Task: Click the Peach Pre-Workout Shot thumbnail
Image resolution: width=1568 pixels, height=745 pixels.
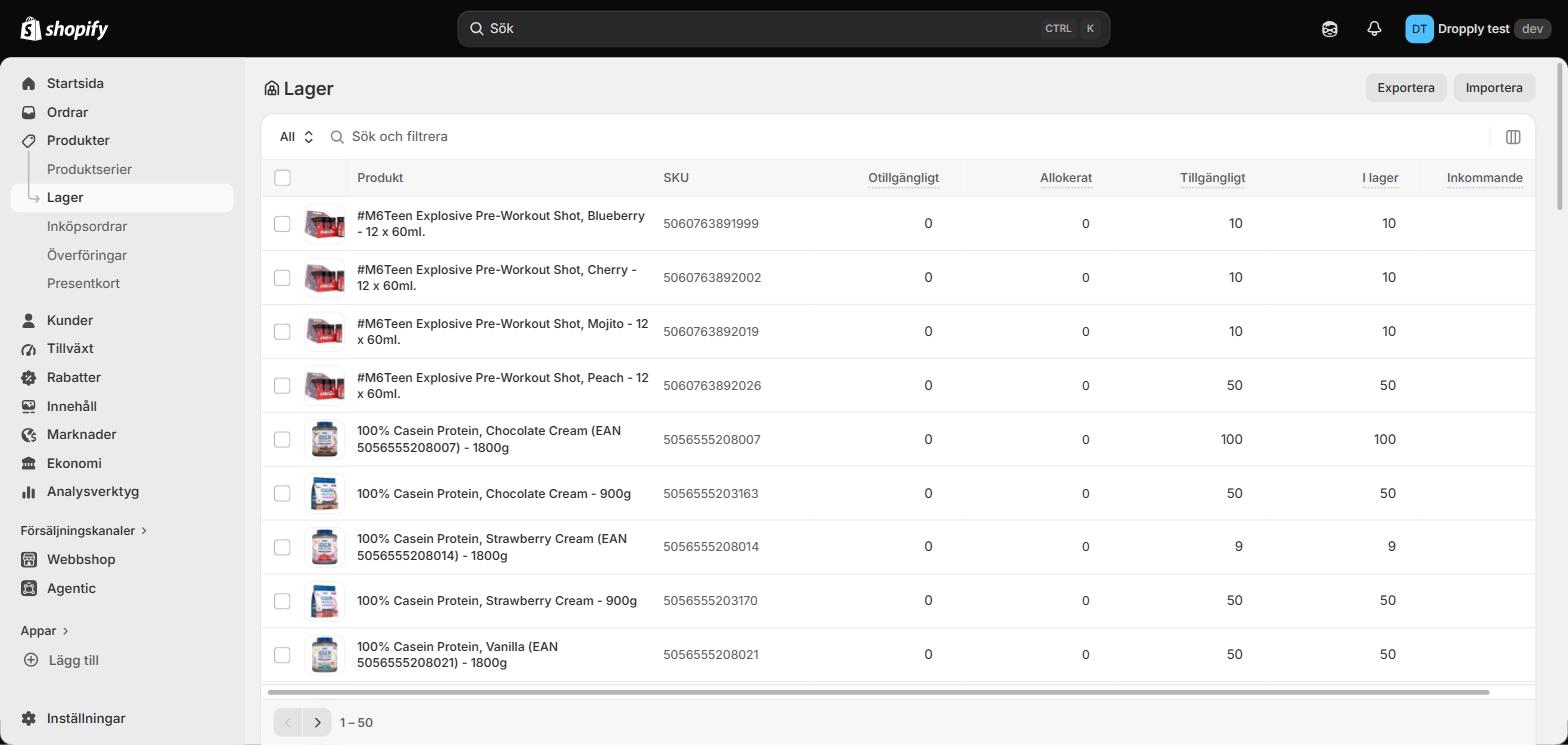Action: point(324,386)
